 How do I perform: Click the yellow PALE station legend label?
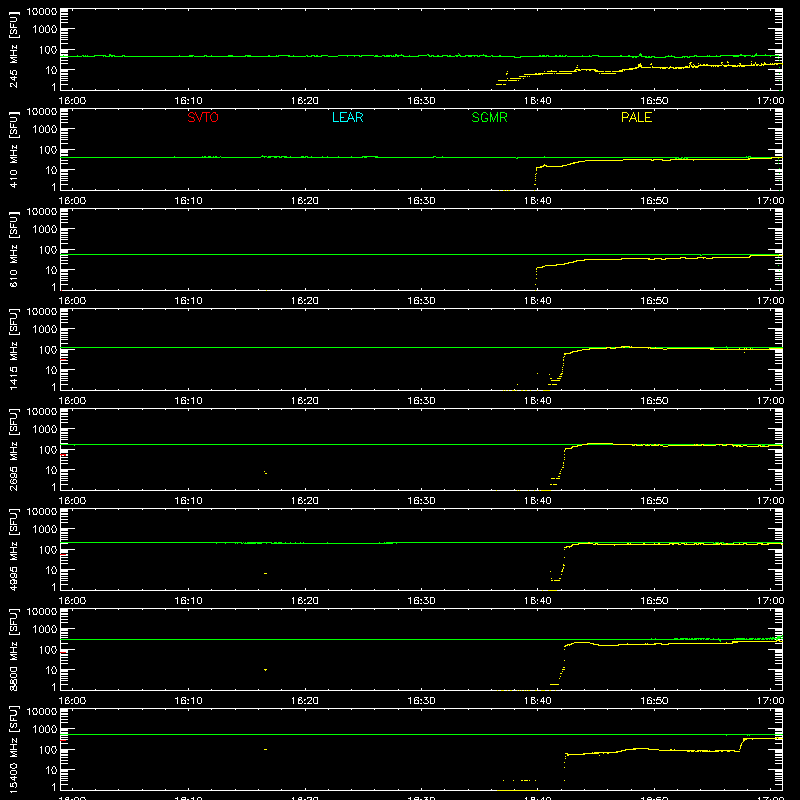[636, 117]
